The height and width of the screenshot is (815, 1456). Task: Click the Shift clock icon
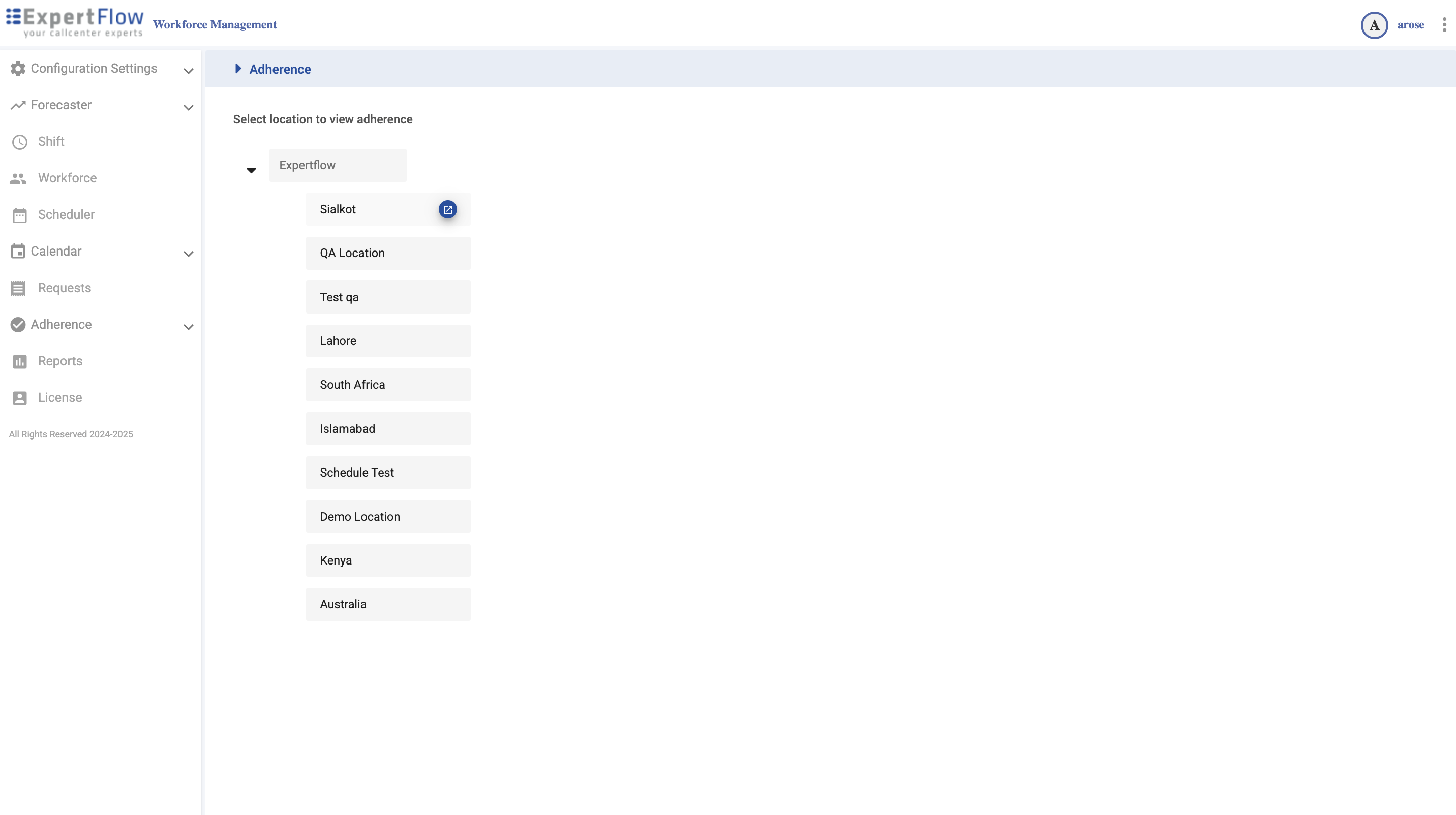[x=20, y=142]
